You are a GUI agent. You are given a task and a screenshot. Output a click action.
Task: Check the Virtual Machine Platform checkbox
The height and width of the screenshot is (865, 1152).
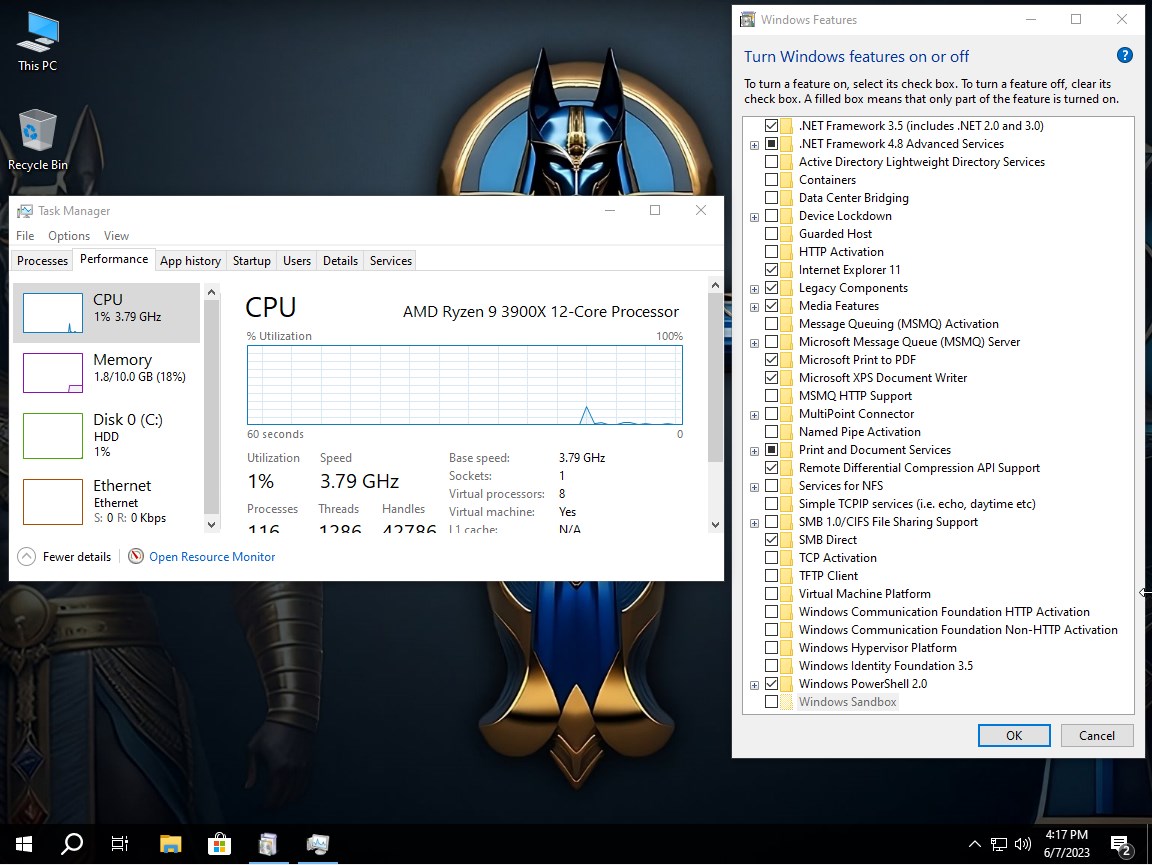(771, 594)
